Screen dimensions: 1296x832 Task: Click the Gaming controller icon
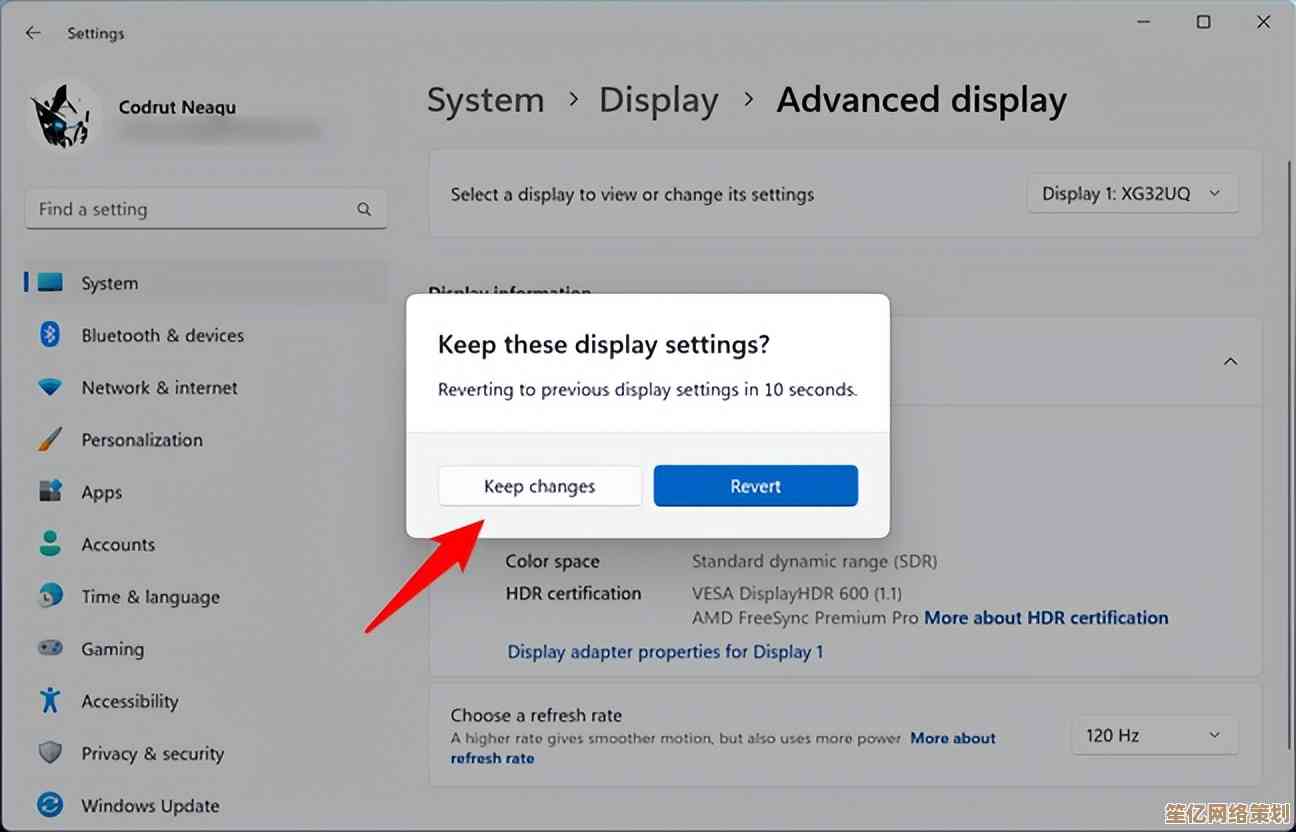tap(50, 649)
